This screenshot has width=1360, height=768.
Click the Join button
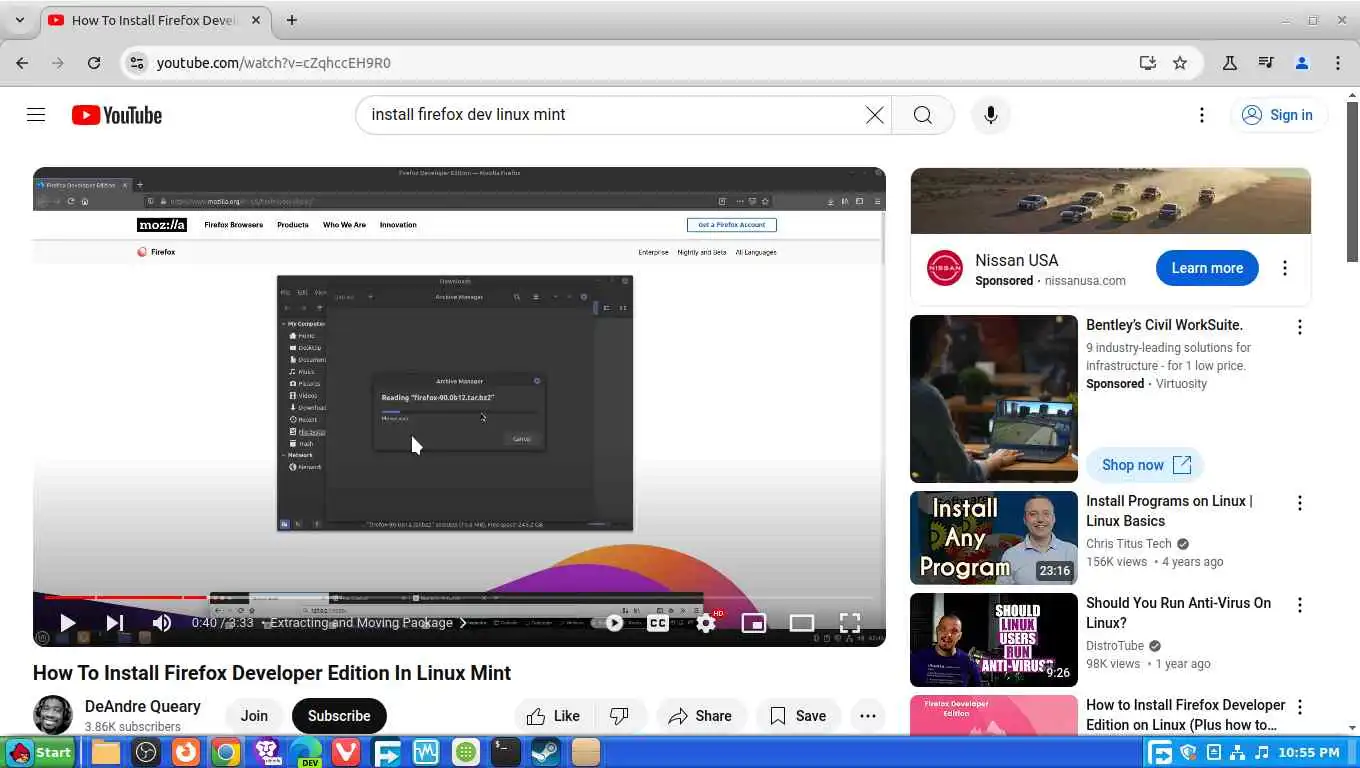[x=254, y=716]
